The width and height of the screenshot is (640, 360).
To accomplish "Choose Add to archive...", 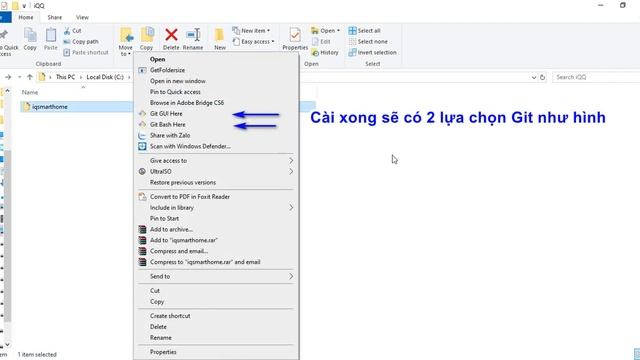I will [217, 229].
